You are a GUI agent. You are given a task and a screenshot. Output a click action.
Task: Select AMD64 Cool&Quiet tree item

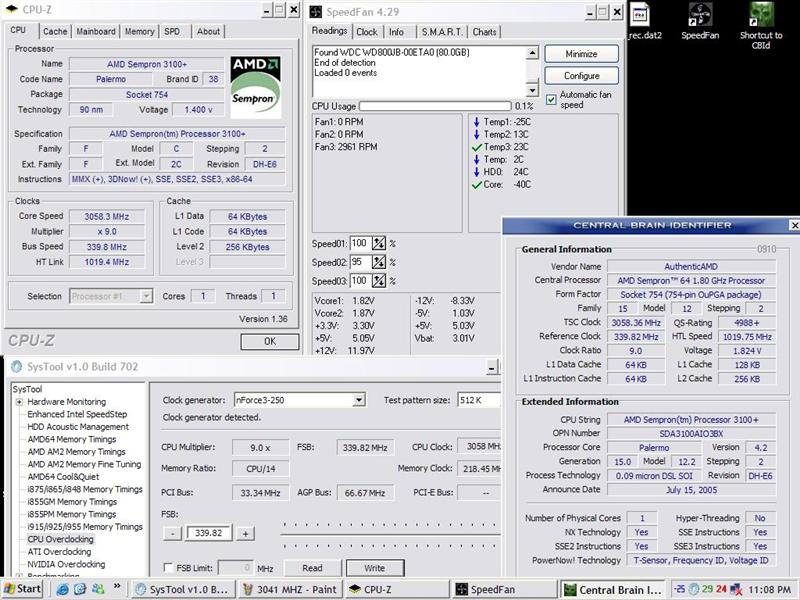coord(63,477)
